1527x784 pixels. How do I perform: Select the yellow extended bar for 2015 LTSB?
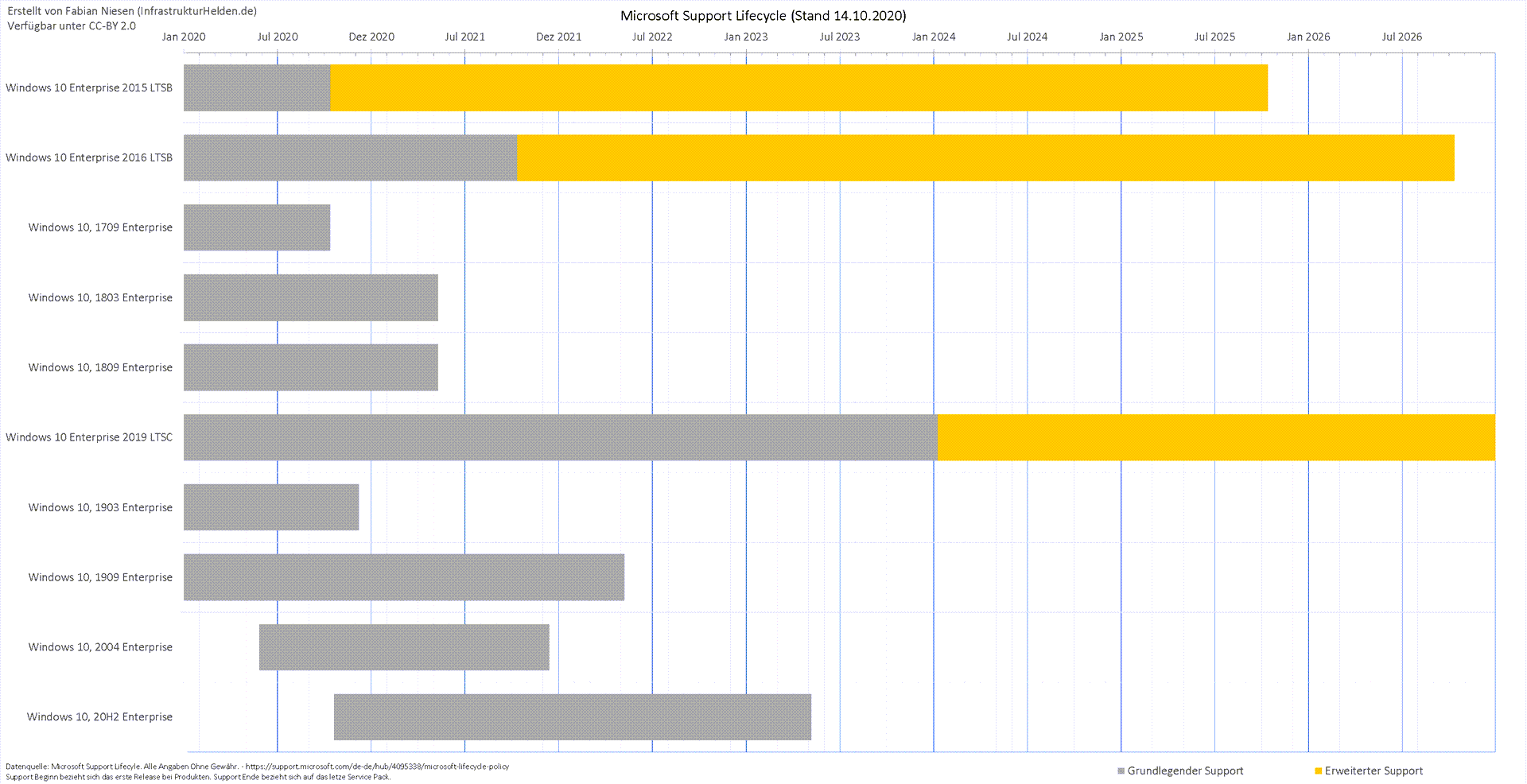click(798, 87)
